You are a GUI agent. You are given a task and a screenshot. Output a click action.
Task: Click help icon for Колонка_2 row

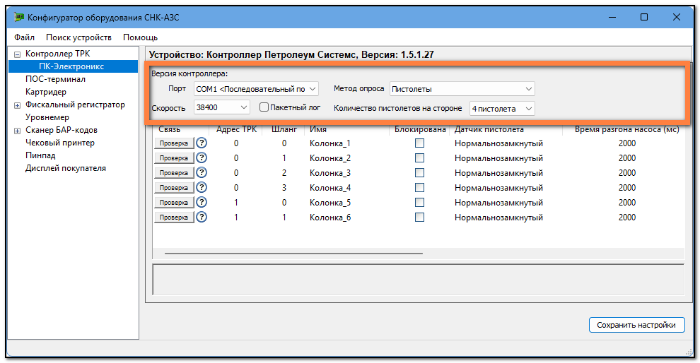[202, 158]
